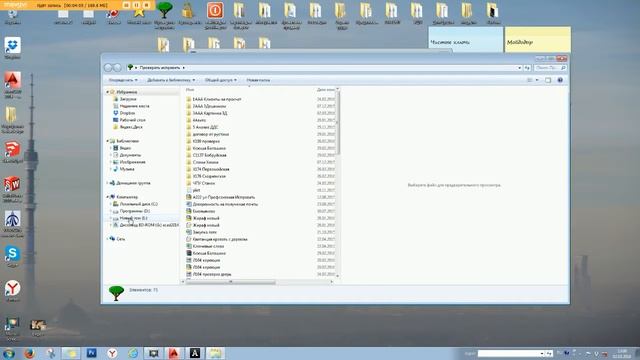Screen dimensions: 640x360
Task: Select the padlock icon on the desktop
Action: tap(187, 11)
